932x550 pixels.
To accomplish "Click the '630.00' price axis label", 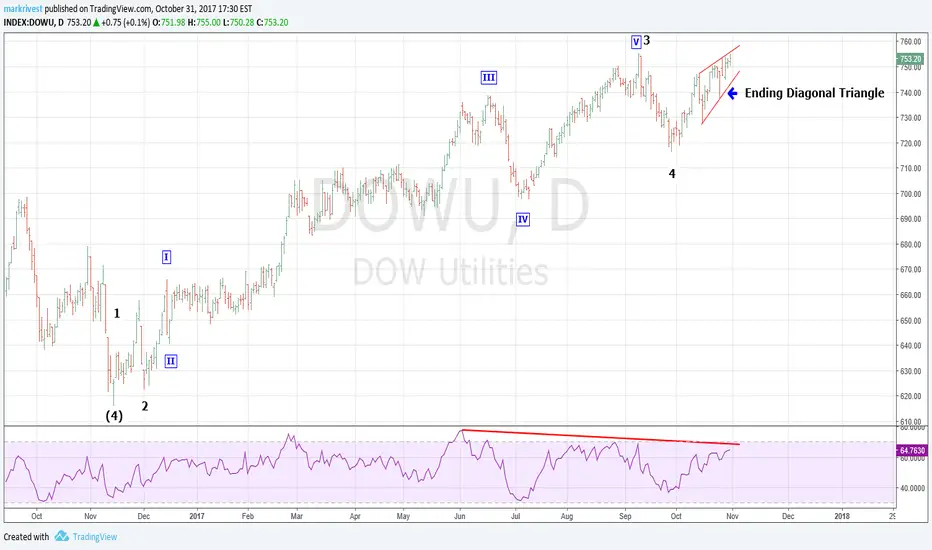I will pos(910,371).
